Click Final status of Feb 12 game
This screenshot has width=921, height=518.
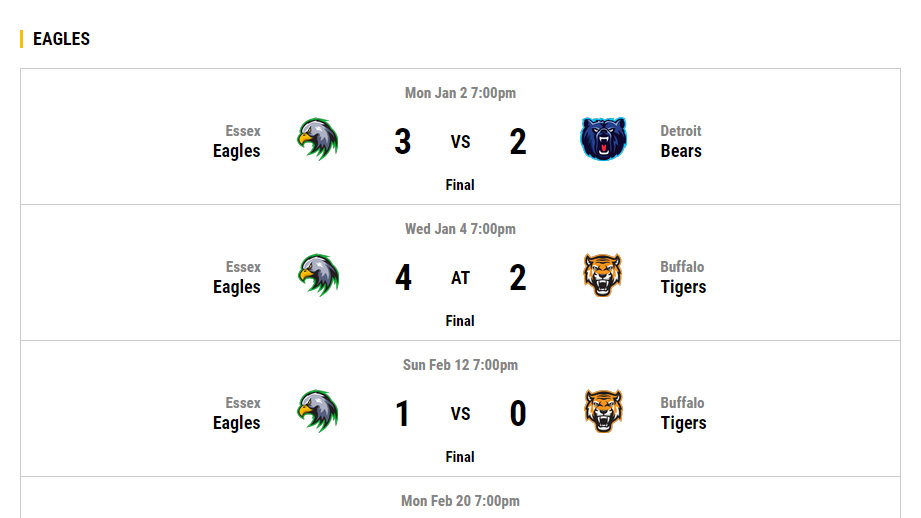point(460,457)
